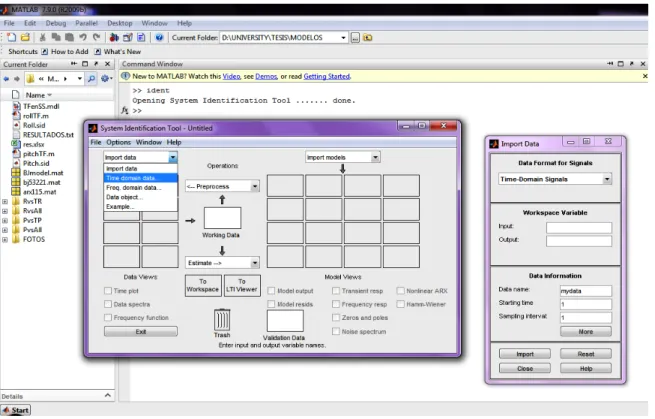Click the Input workspace variable field

click(x=579, y=227)
